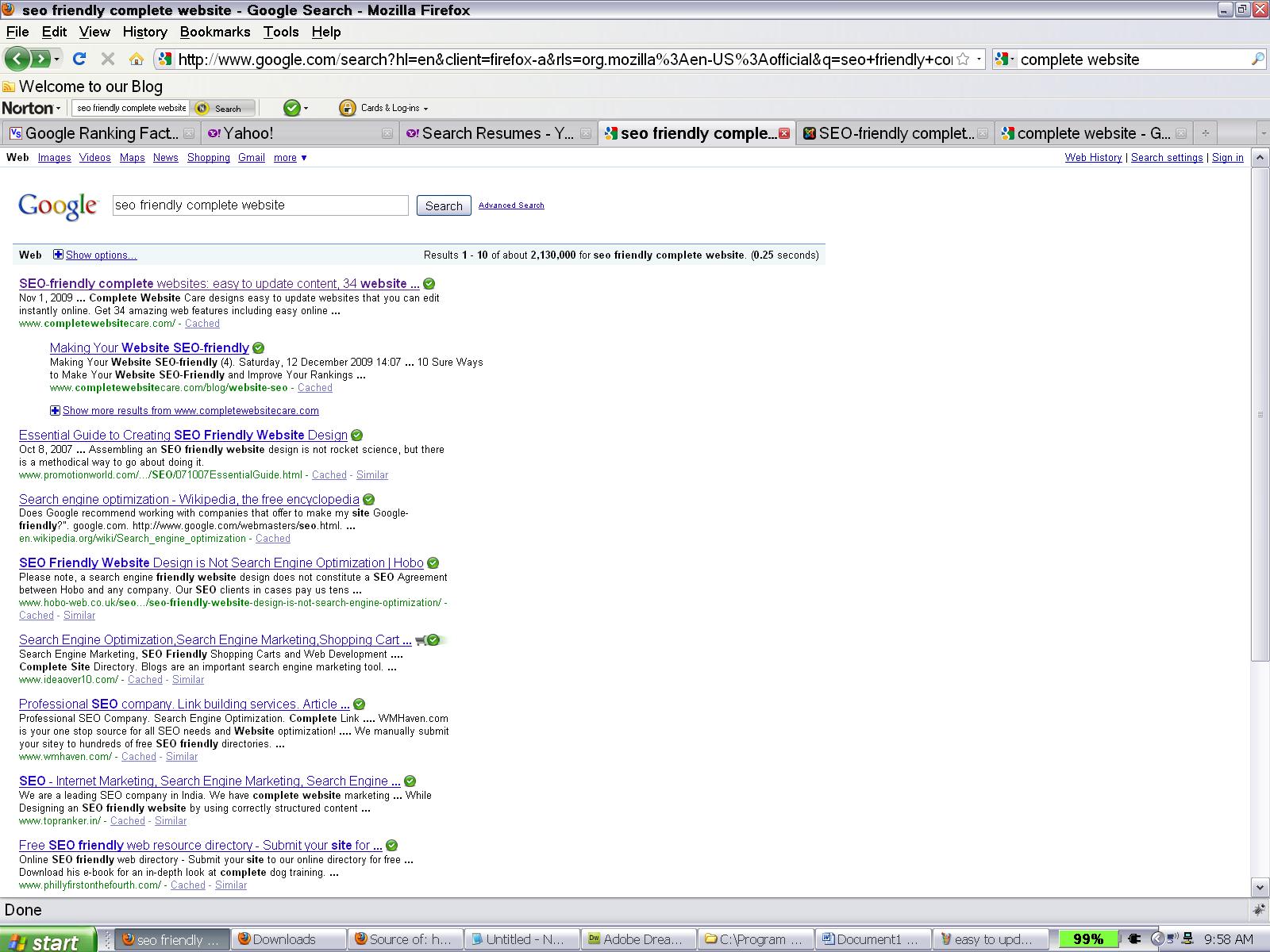The height and width of the screenshot is (952, 1270).
Task: Open the Images search link
Action: click(55, 158)
